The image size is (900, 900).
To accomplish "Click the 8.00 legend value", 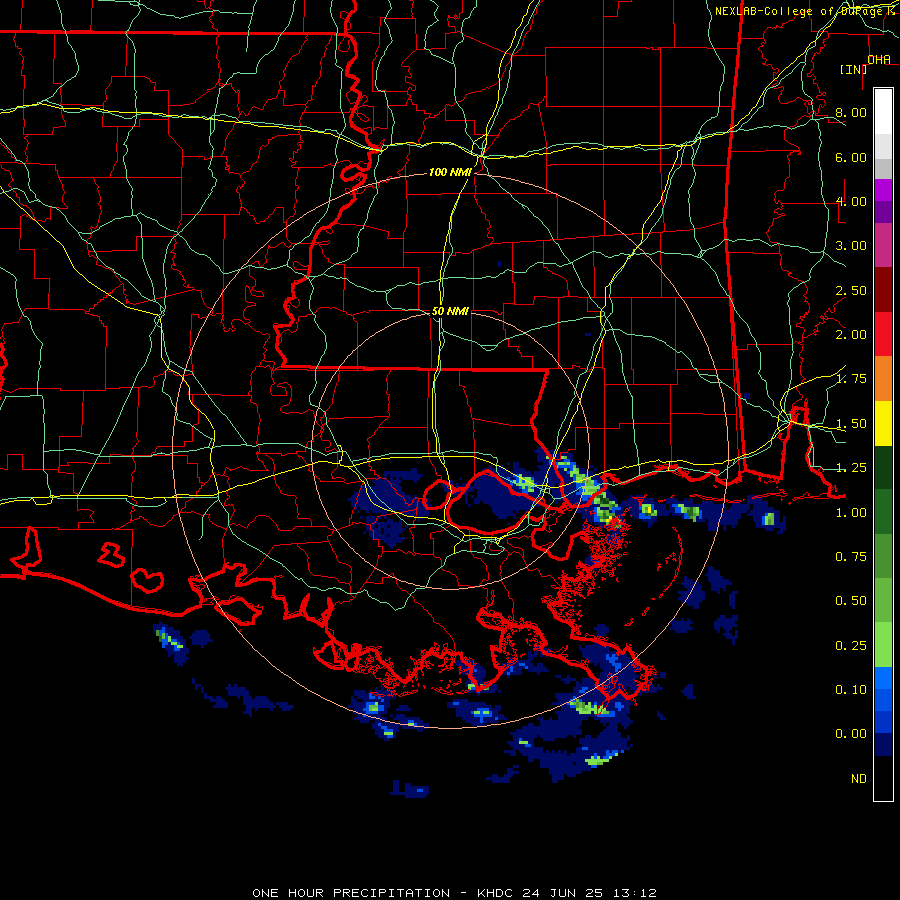I will click(851, 112).
